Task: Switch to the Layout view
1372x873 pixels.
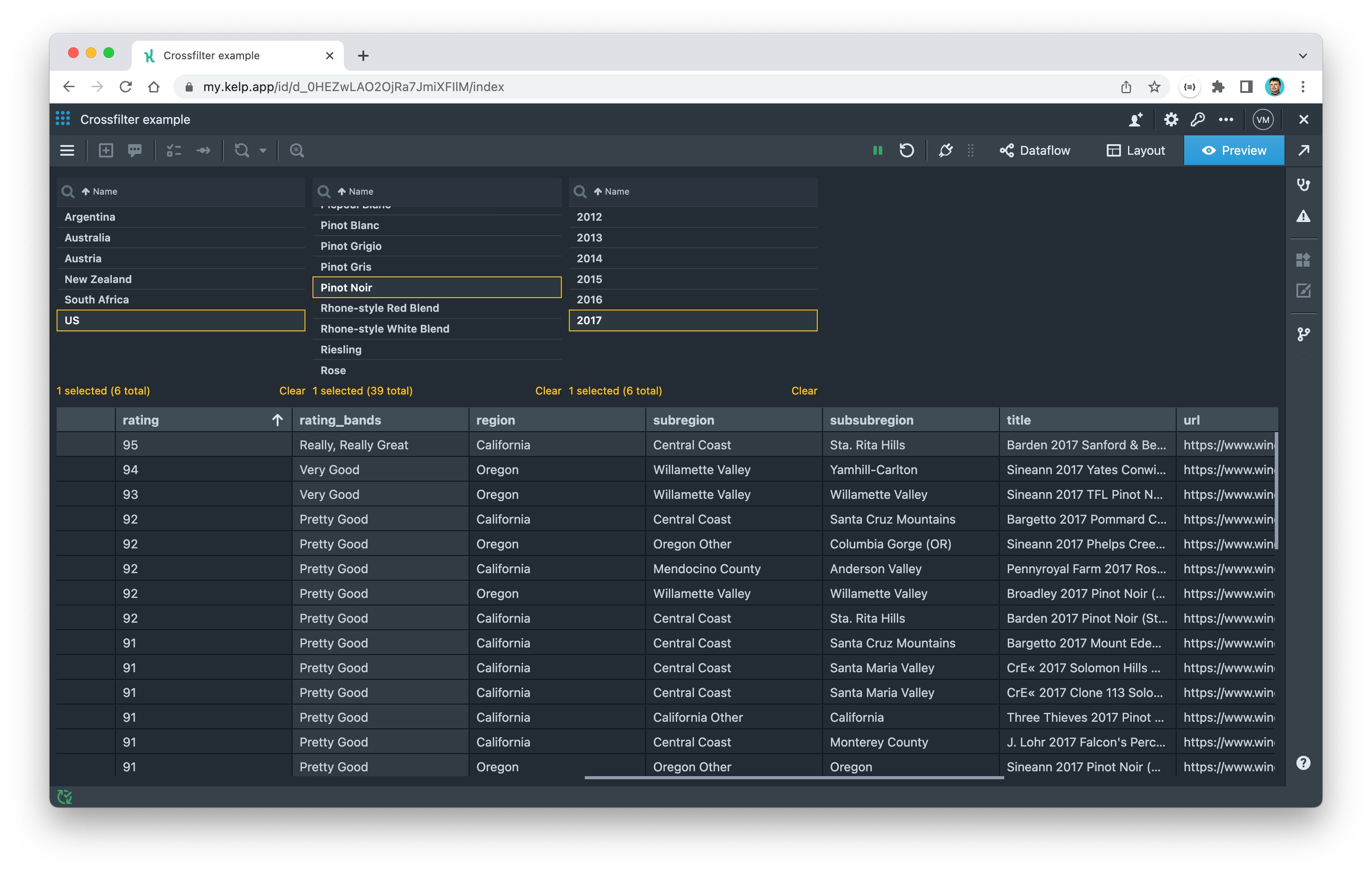Action: [x=1136, y=150]
